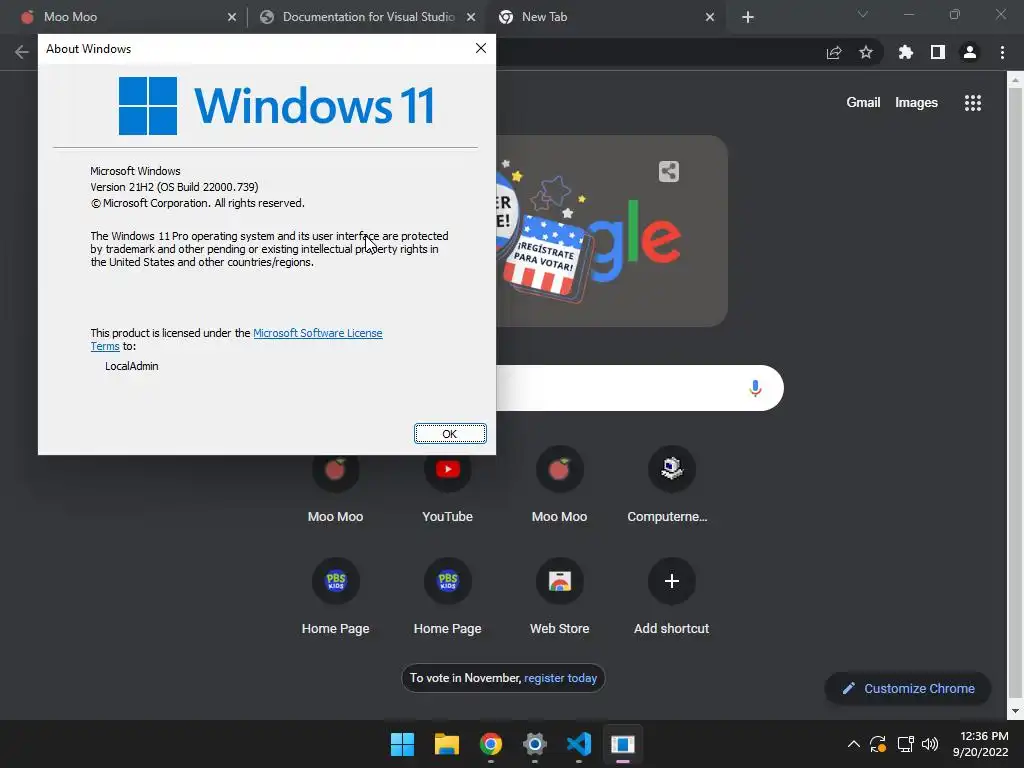The width and height of the screenshot is (1024, 768).
Task: Click OK in About Windows dialog
Action: point(450,434)
